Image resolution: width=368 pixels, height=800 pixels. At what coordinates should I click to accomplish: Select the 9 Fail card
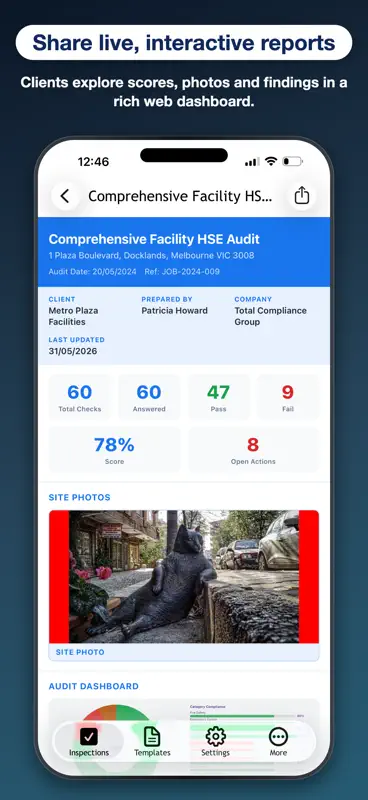tap(288, 397)
